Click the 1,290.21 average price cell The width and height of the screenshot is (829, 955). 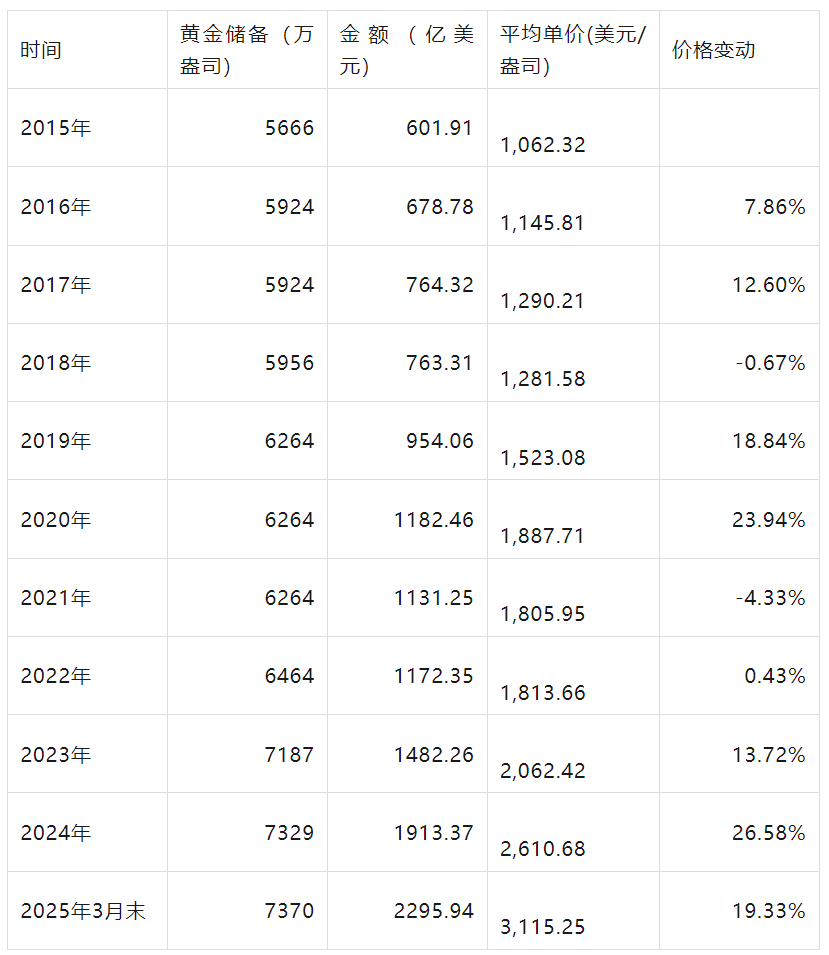(x=573, y=284)
